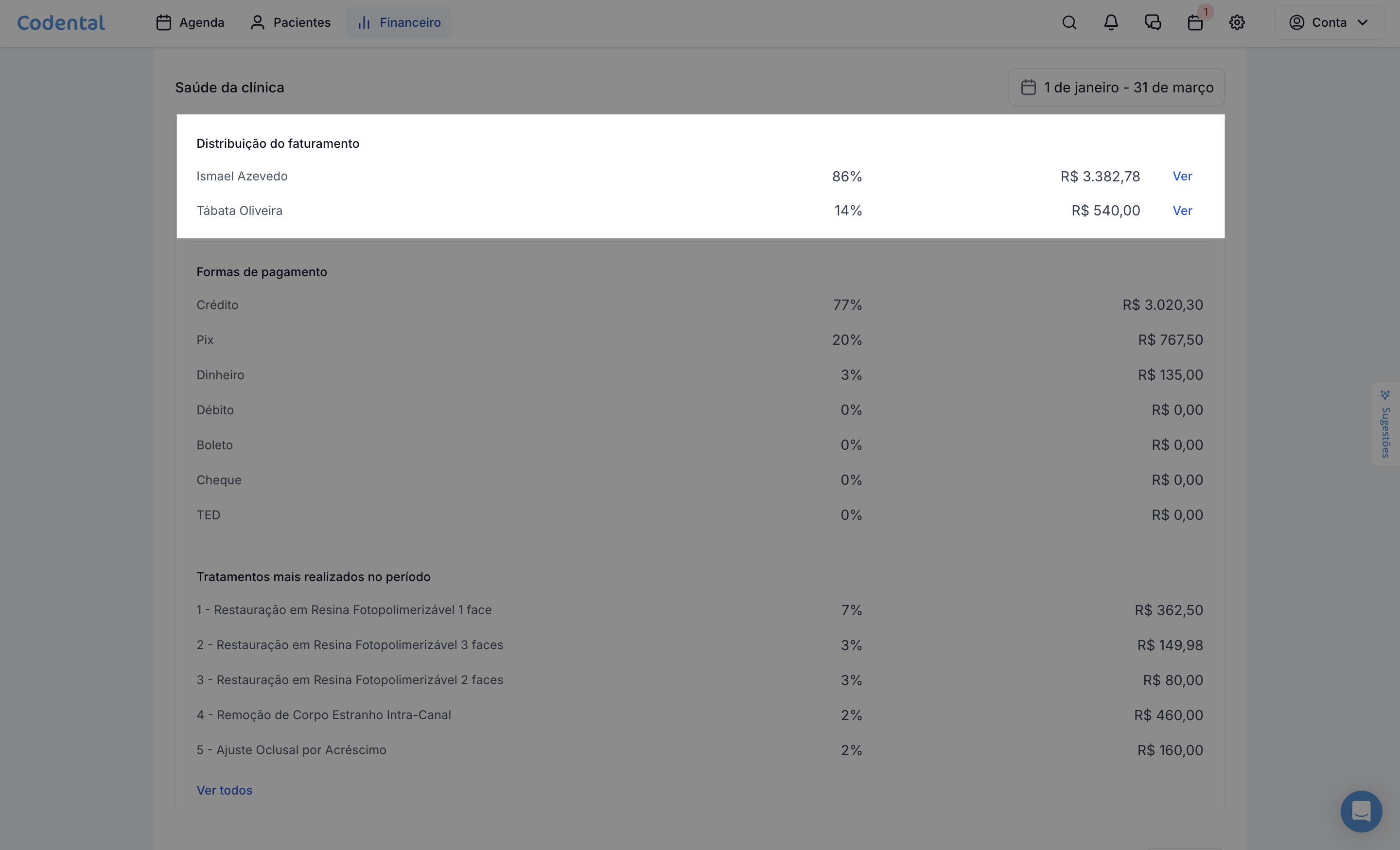Open the chat messages icon
Viewport: 1400px width, 850px height.
click(1152, 22)
